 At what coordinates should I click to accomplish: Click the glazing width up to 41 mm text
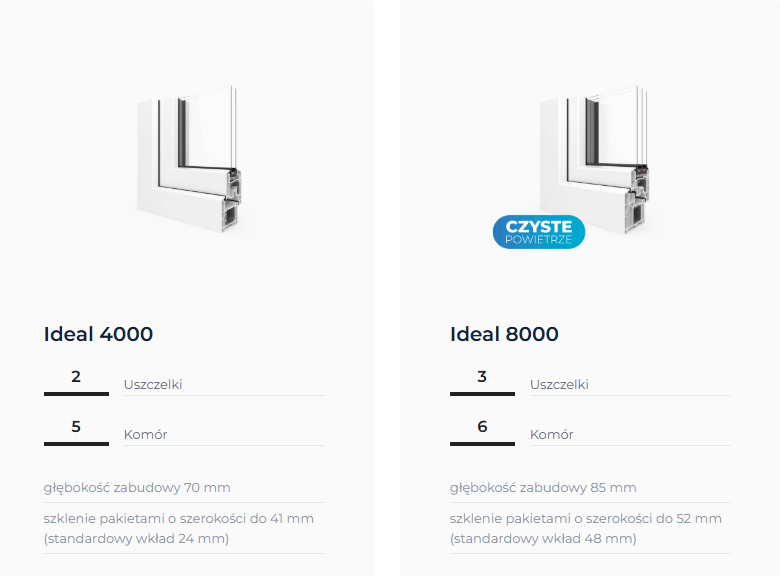click(x=179, y=519)
